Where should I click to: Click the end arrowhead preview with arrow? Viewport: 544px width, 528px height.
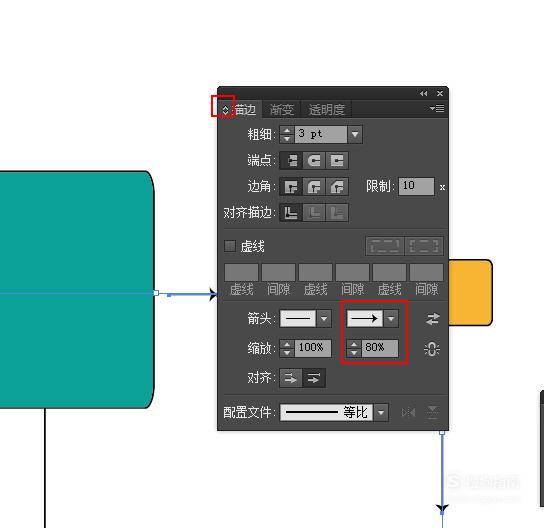[x=365, y=318]
